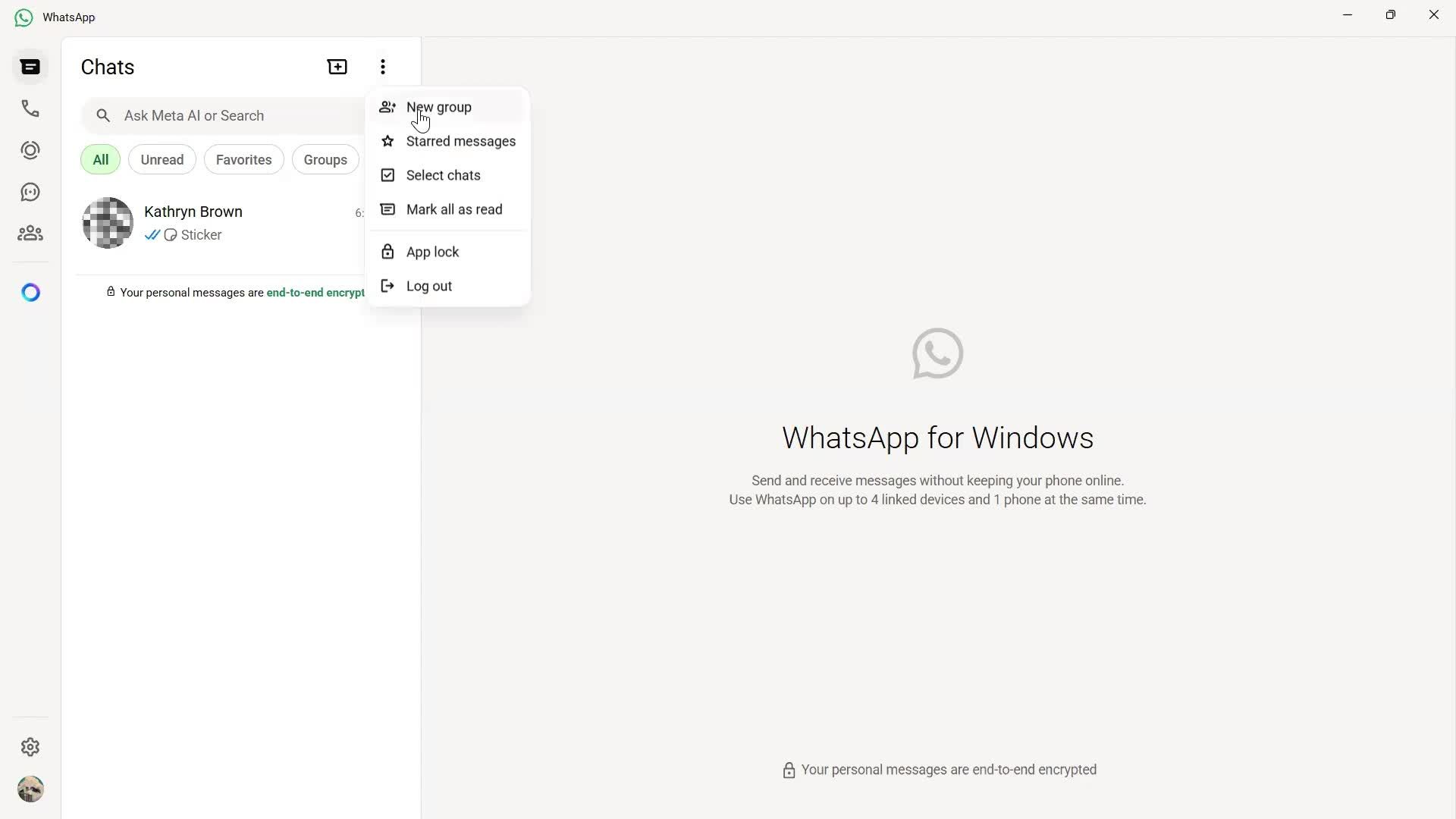Enable the Groups filter
The height and width of the screenshot is (819, 1456).
click(325, 159)
